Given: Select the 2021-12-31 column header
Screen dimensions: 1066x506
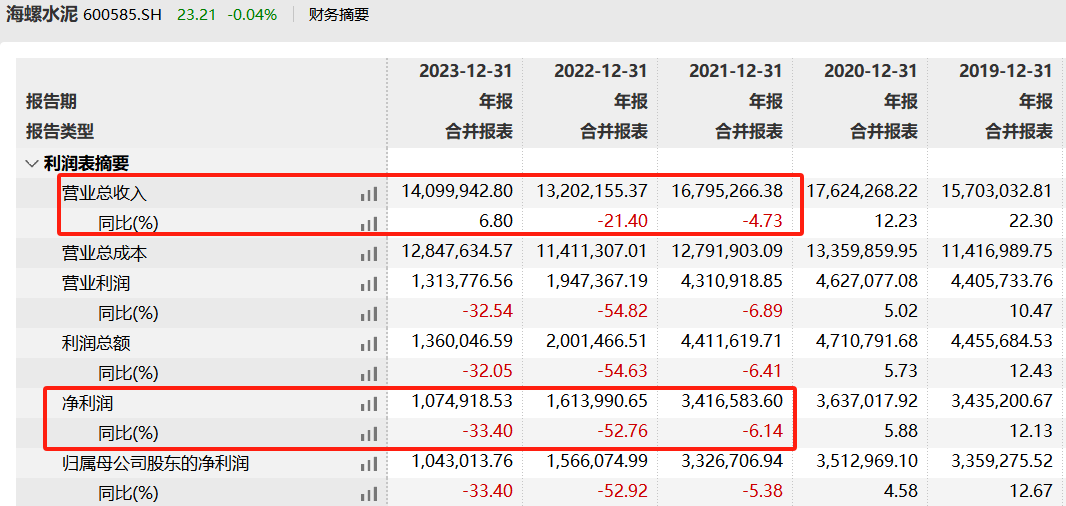Looking at the screenshot, I should tap(736, 71).
